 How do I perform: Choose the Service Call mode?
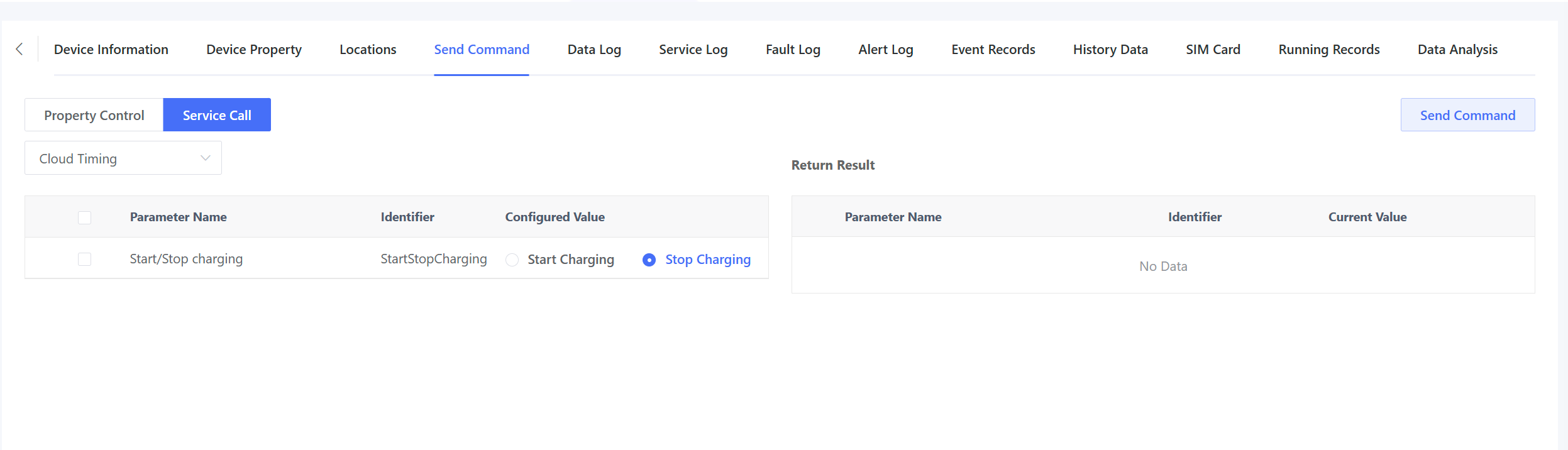(x=217, y=115)
